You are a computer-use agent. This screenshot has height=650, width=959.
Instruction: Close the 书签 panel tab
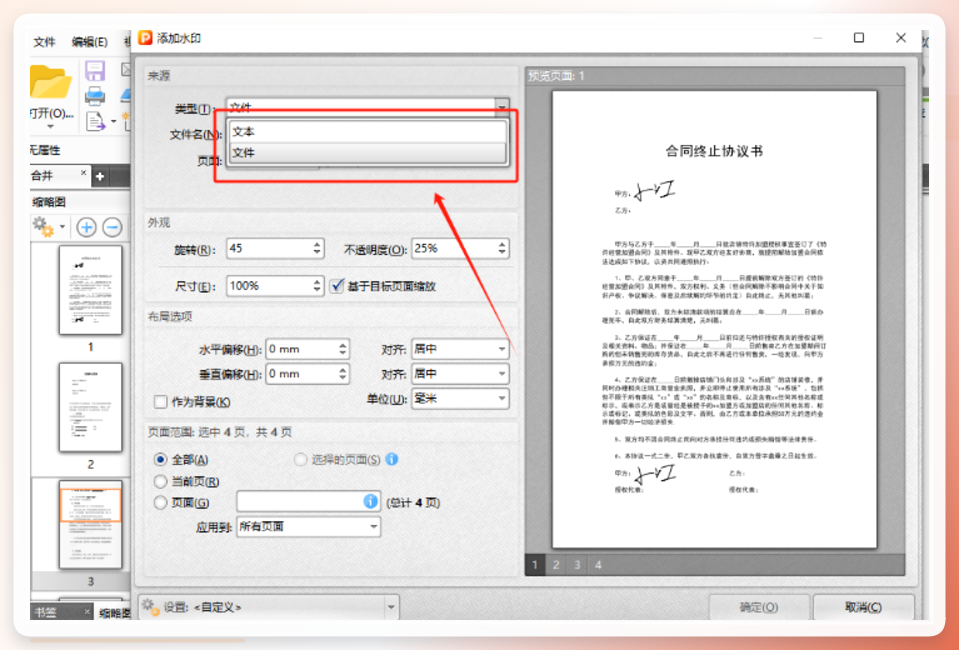click(x=86, y=611)
